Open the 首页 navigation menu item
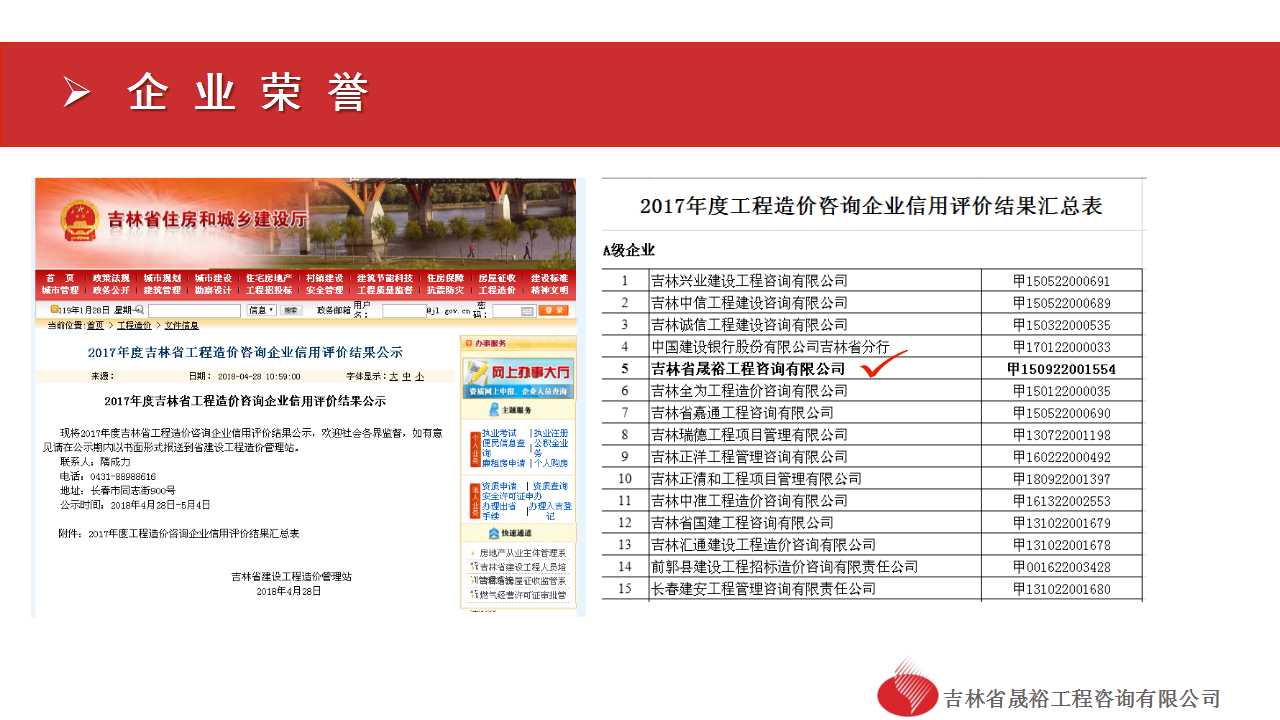Screen dimensions: 1280x720 (x=60, y=278)
